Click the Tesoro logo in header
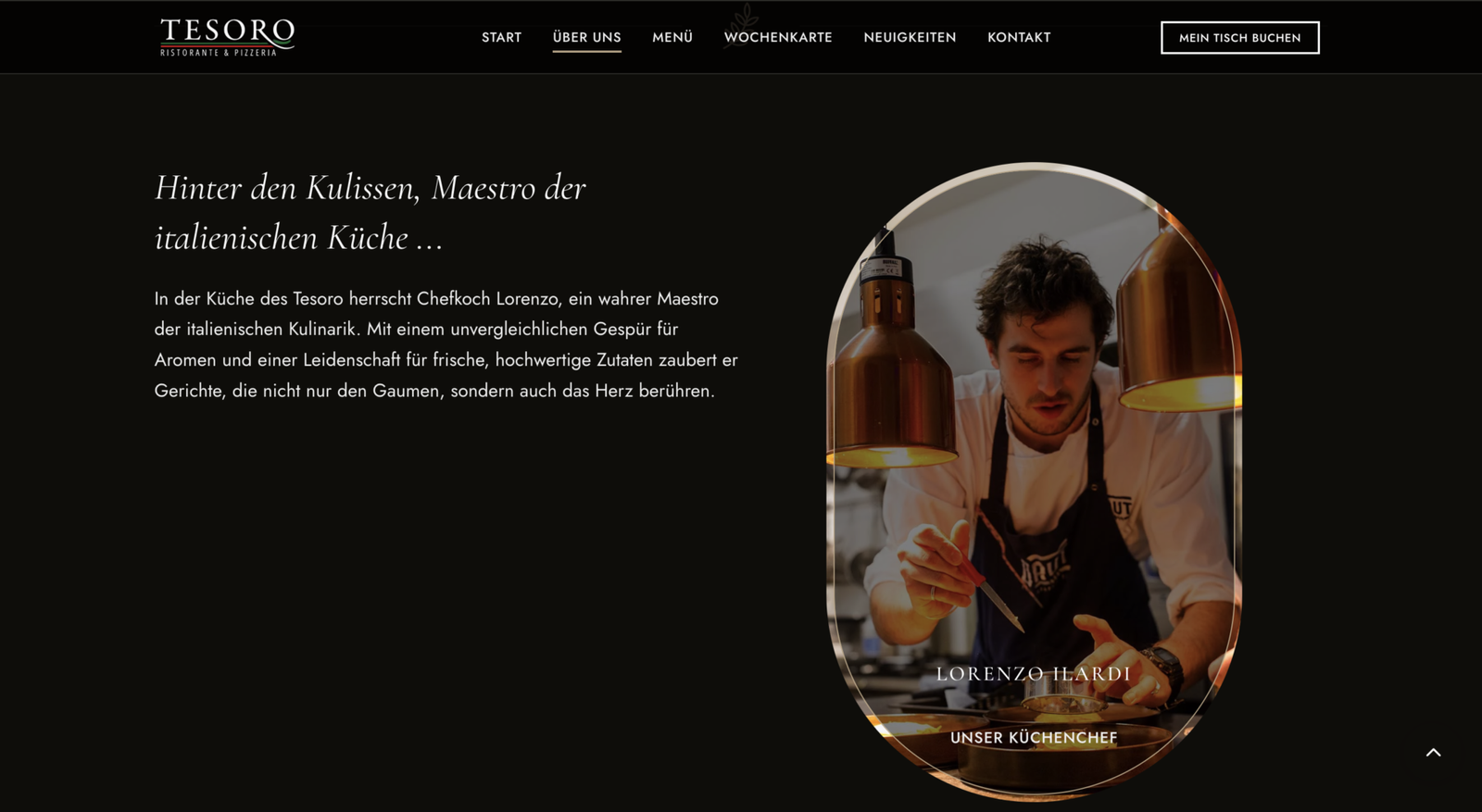 [x=227, y=37]
